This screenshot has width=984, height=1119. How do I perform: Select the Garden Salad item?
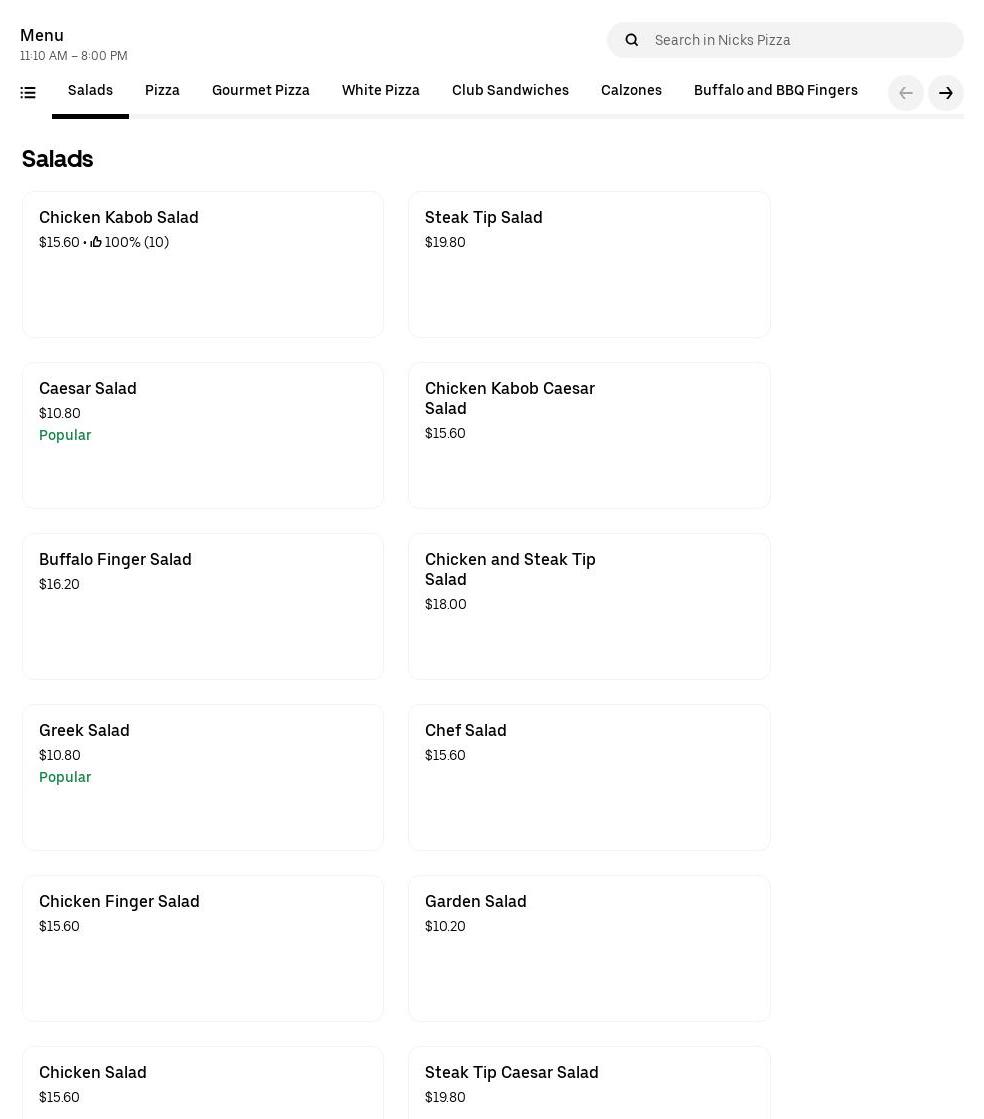coord(588,948)
